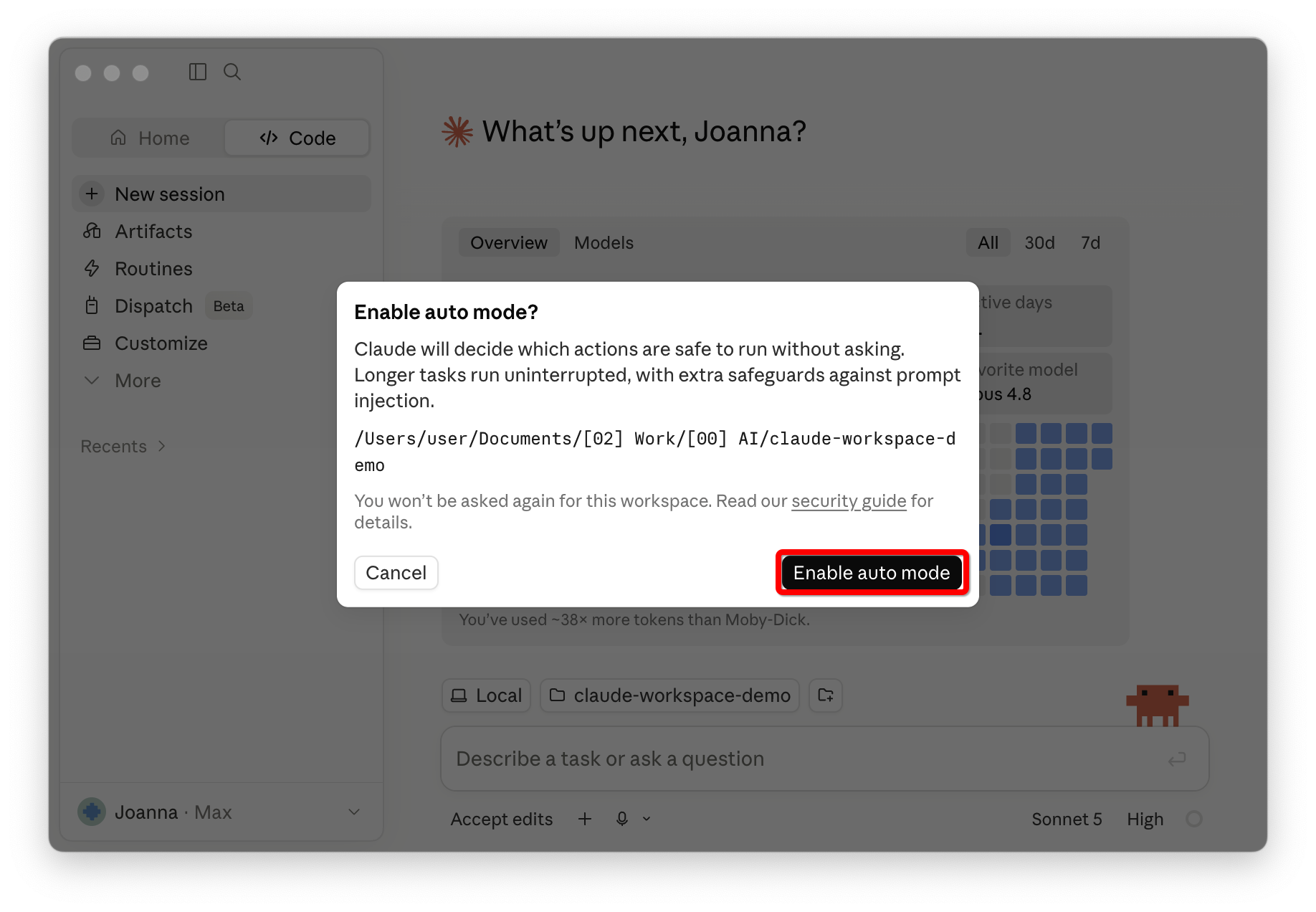The height and width of the screenshot is (912, 1316).
Task: Click the Beta badge next to Dispatch
Action: (x=229, y=305)
